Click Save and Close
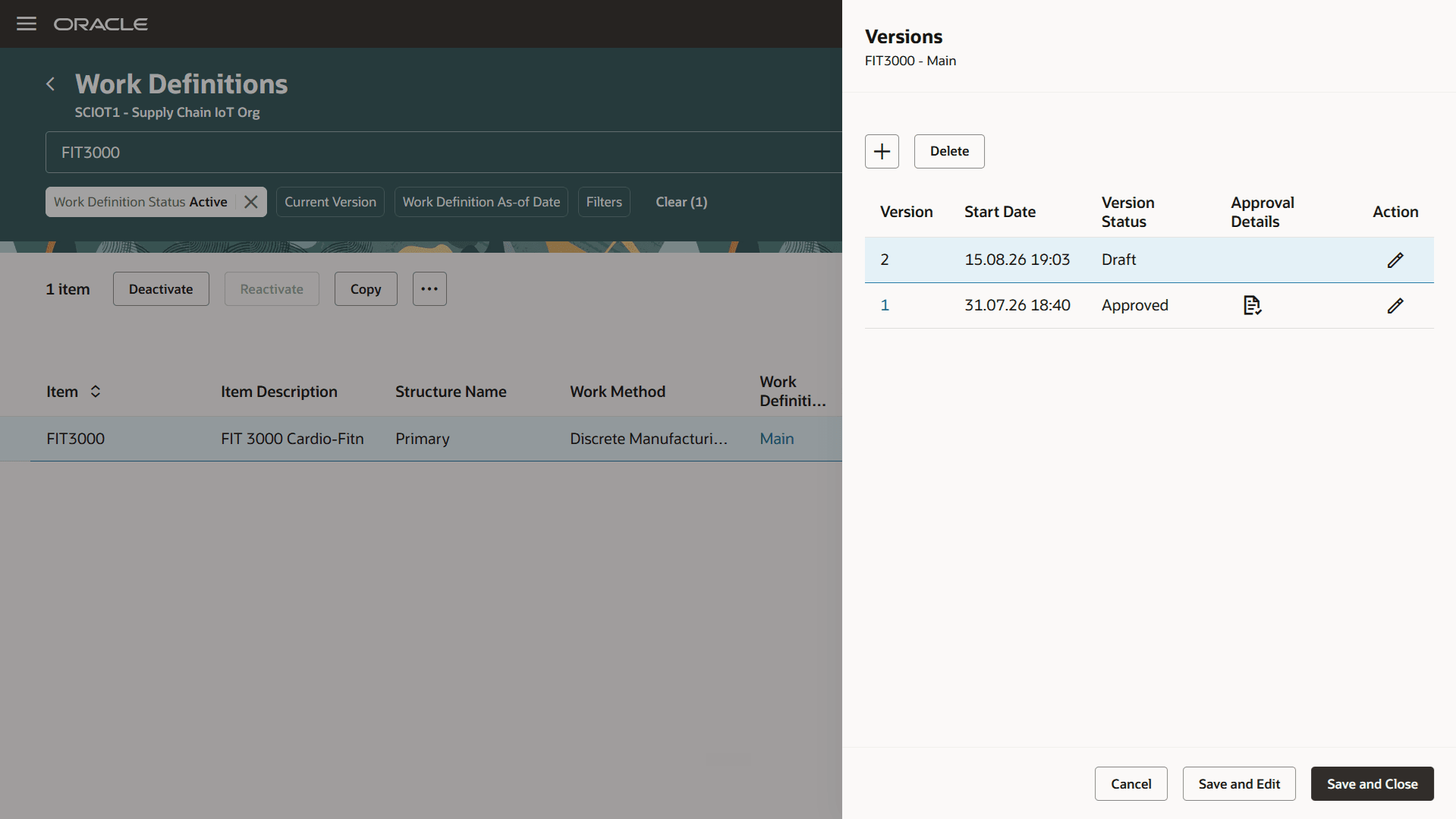This screenshot has width=1456, height=819. click(x=1373, y=784)
